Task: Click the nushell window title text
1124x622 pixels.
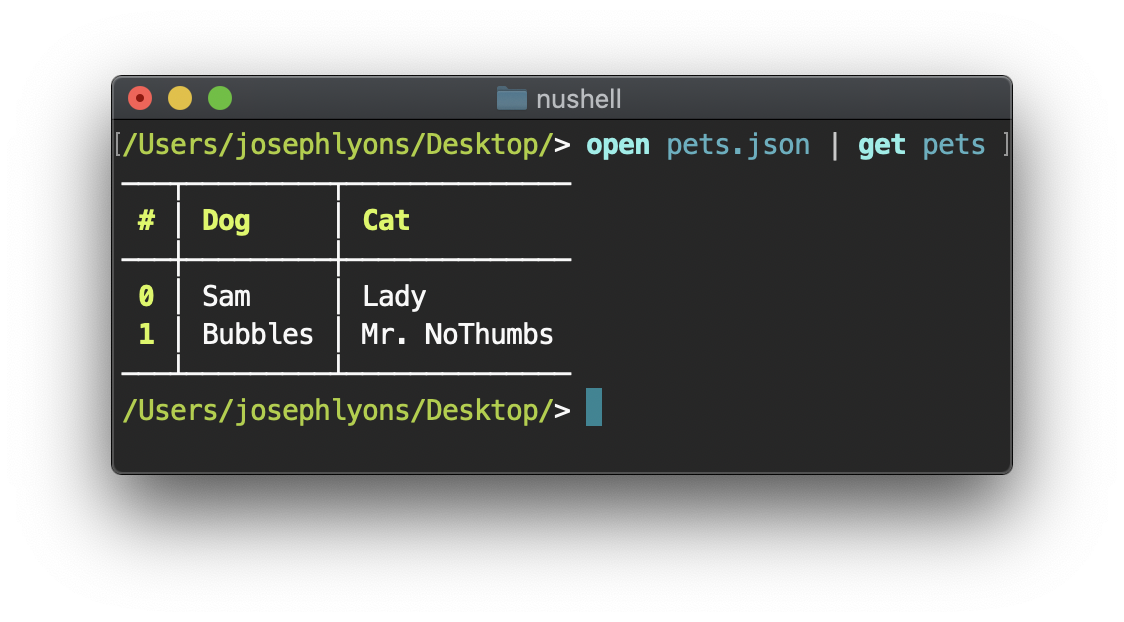Action: (x=579, y=99)
